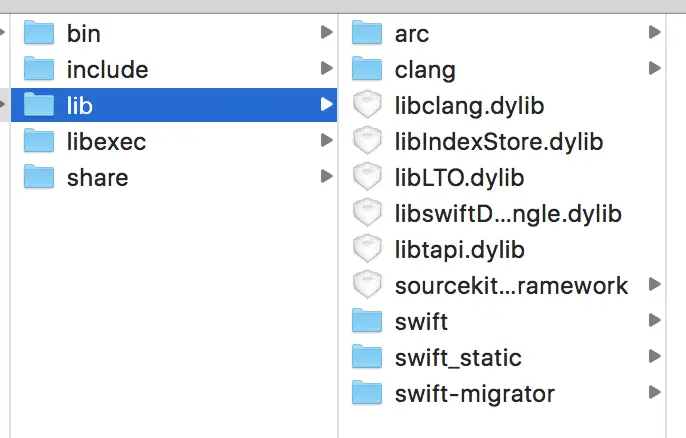Image resolution: width=686 pixels, height=438 pixels.
Task: Expand the share folder arrow
Action: point(326,177)
